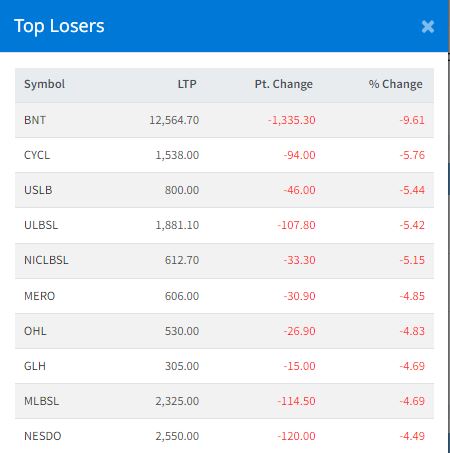Open the OHL symbol entry
This screenshot has width=450, height=453.
[x=35, y=331]
